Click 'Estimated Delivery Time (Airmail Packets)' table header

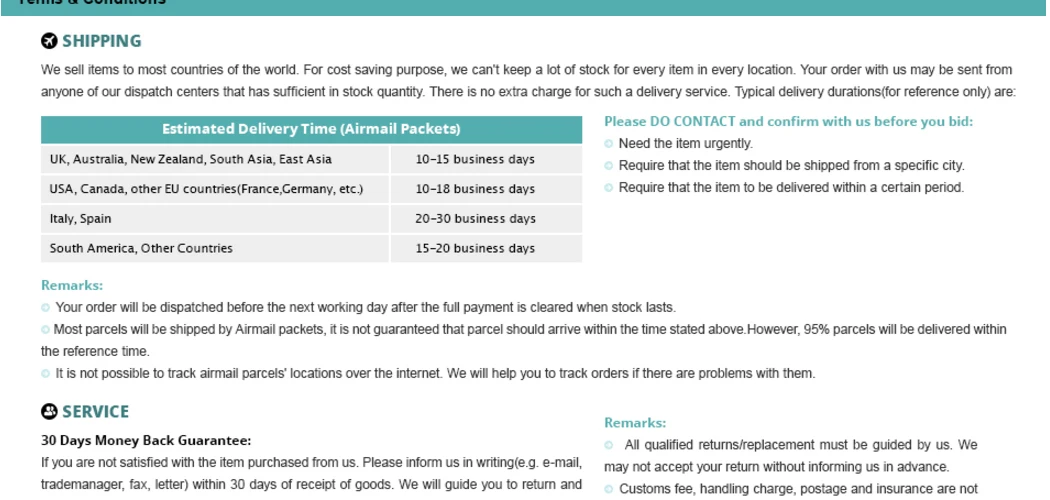(311, 129)
